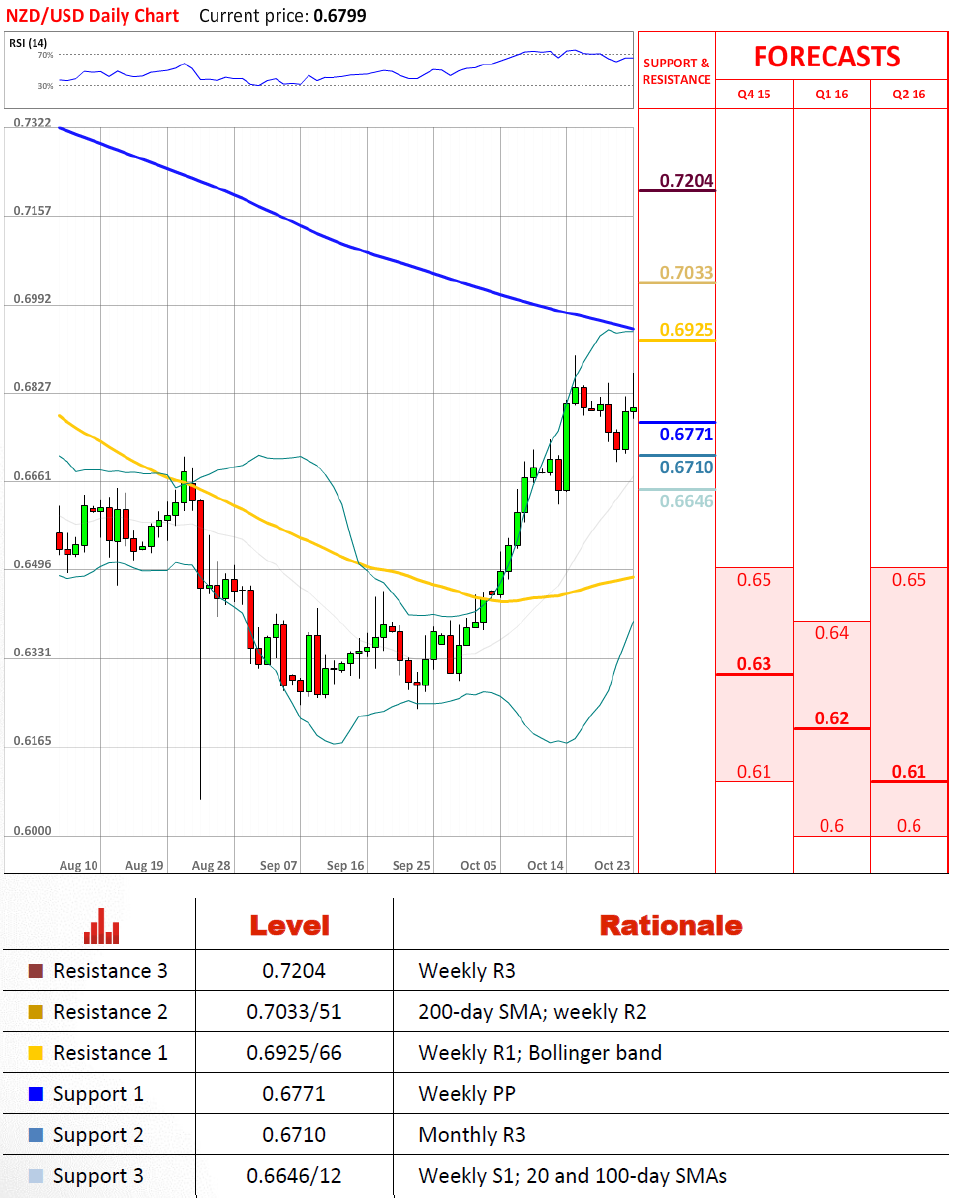Click the Support 1 blue color swatch
Screen dimensions: 961x1198
pyautogui.click(x=35, y=1094)
